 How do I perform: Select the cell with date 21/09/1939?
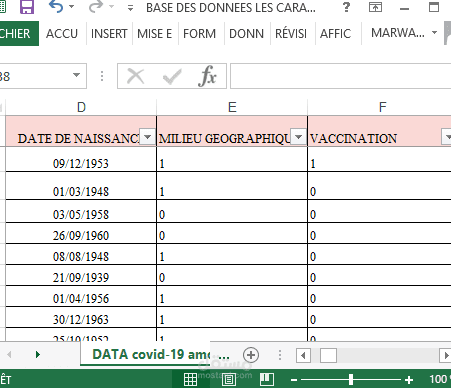(81, 275)
